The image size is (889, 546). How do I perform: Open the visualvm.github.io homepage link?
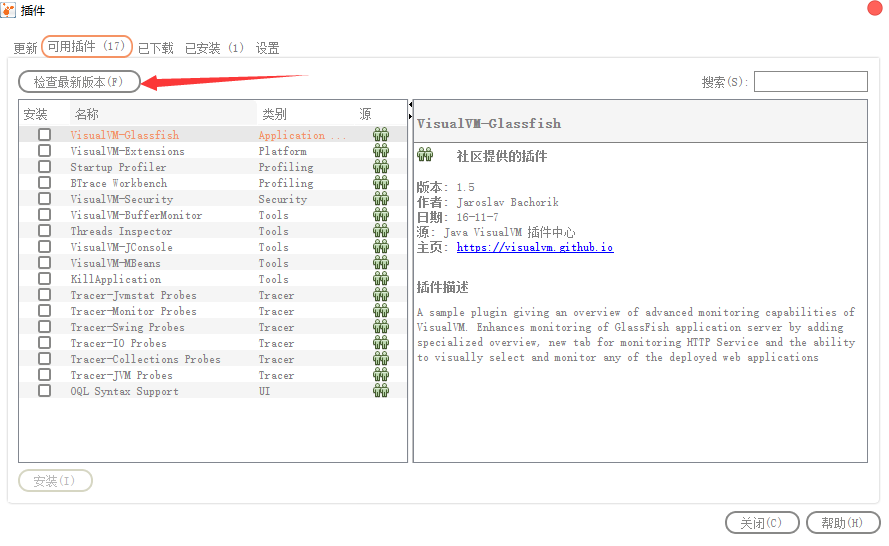pyautogui.click(x=535, y=247)
